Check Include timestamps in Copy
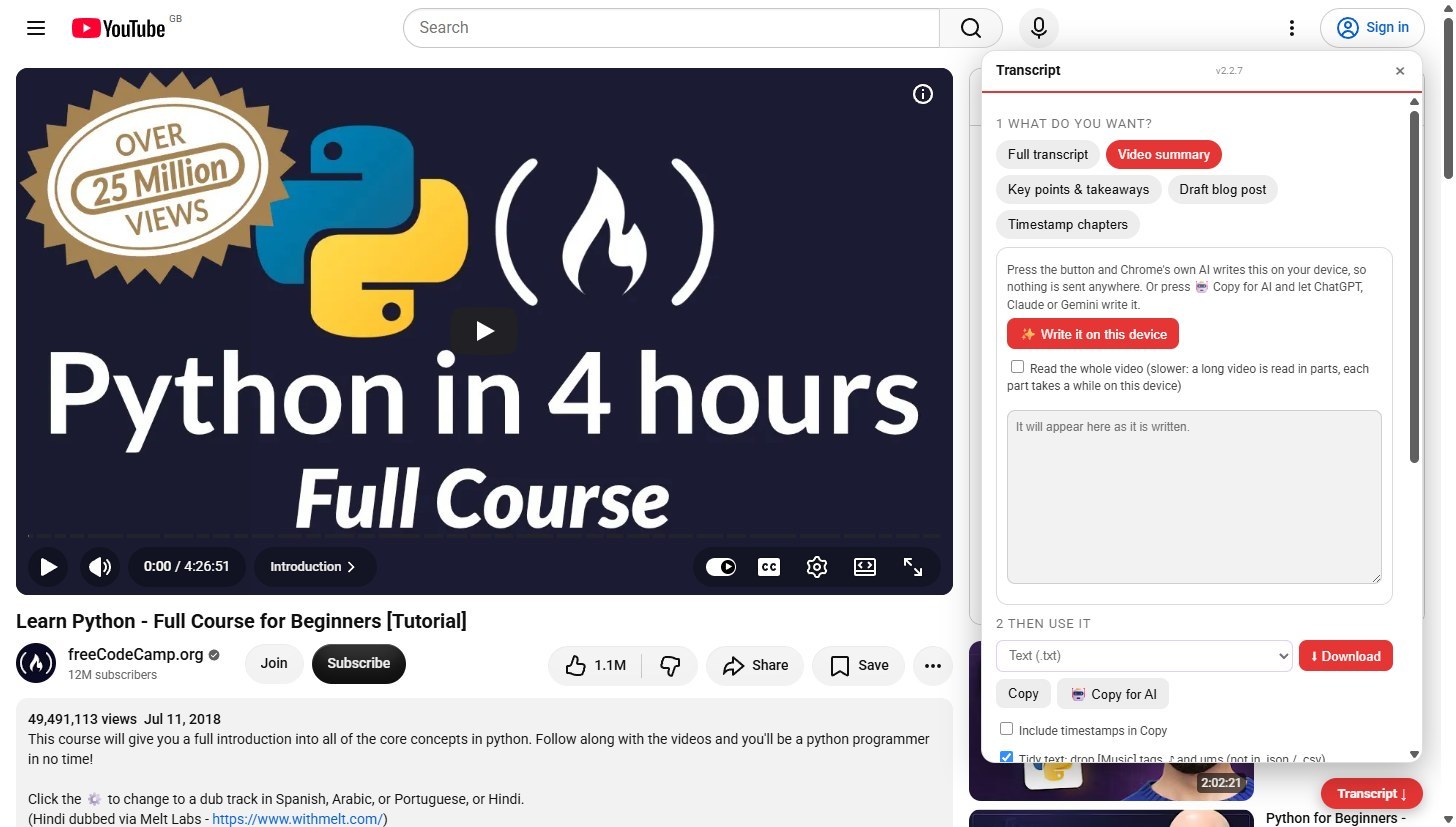 [x=1007, y=729]
